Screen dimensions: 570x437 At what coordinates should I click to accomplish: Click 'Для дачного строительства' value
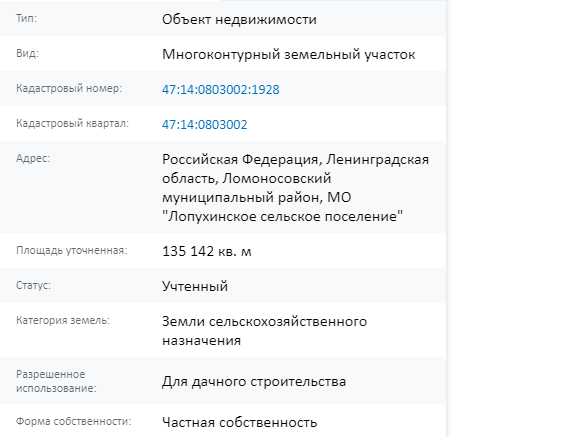pyautogui.click(x=254, y=381)
